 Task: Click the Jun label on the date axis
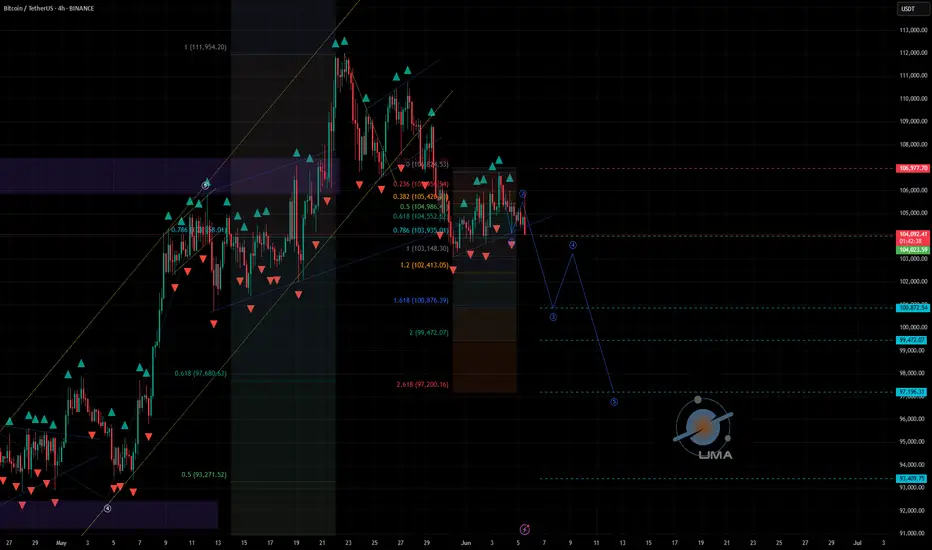[466, 543]
